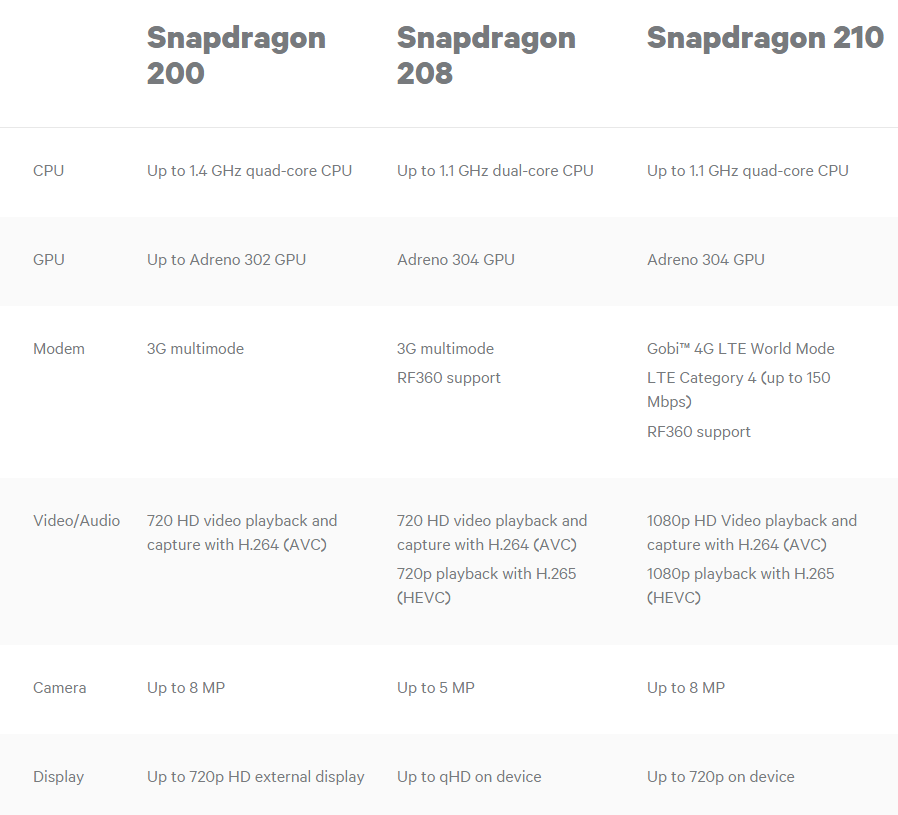898x815 pixels.
Task: Click 'Up to 720p on device' cell
Action: 720,777
